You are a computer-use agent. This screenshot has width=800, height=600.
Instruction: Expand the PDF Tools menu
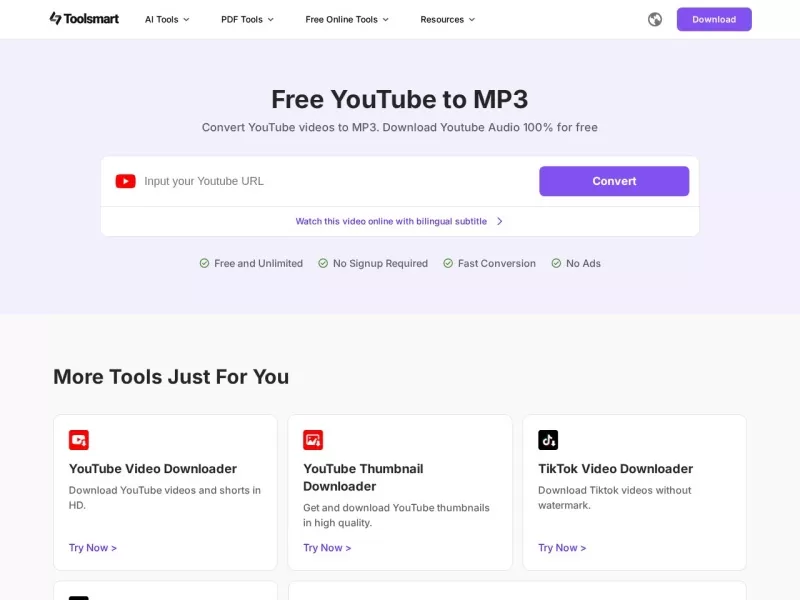click(246, 19)
